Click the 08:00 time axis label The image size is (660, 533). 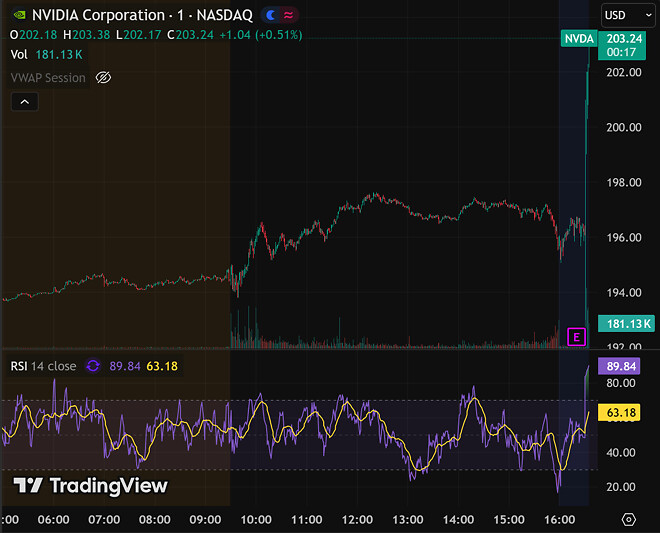pos(154,520)
